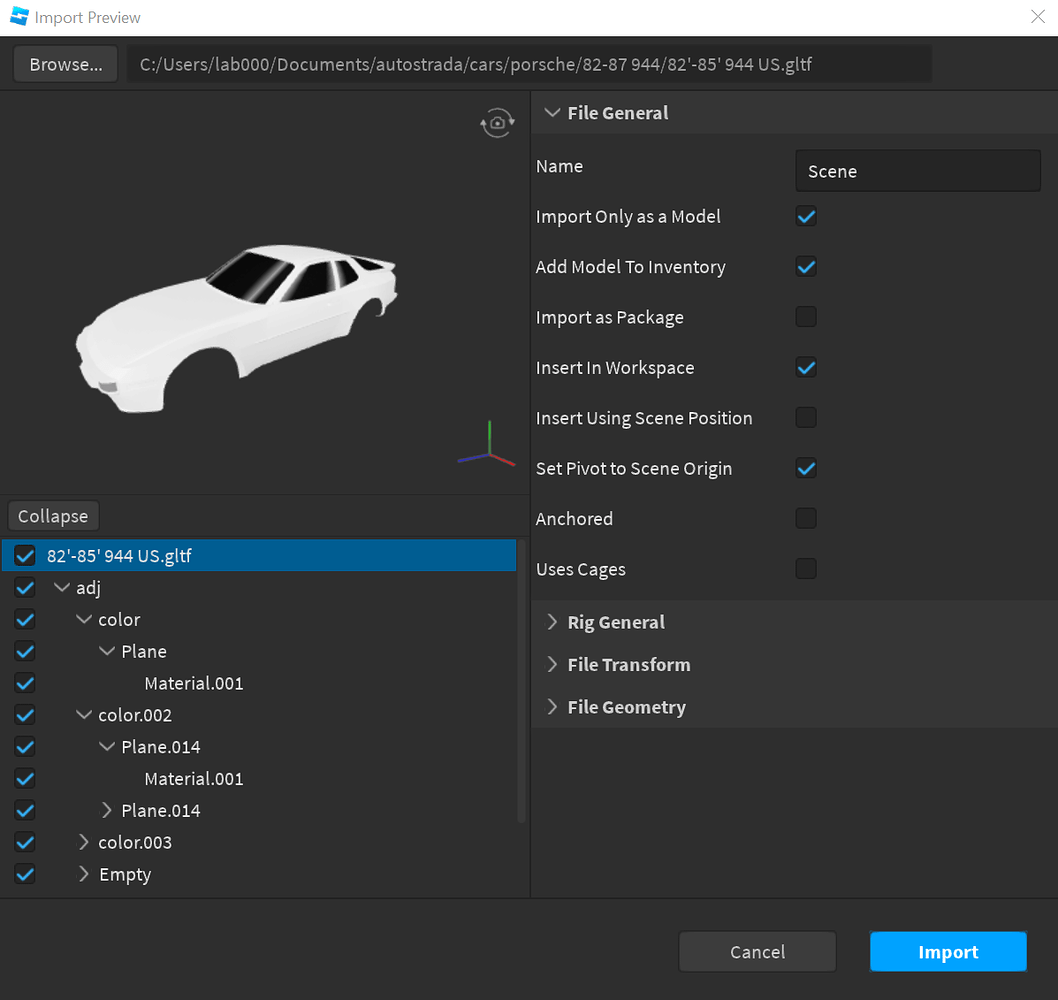Expand the Rig General section
Viewport: 1058px width, 1000px height.
[x=552, y=621]
